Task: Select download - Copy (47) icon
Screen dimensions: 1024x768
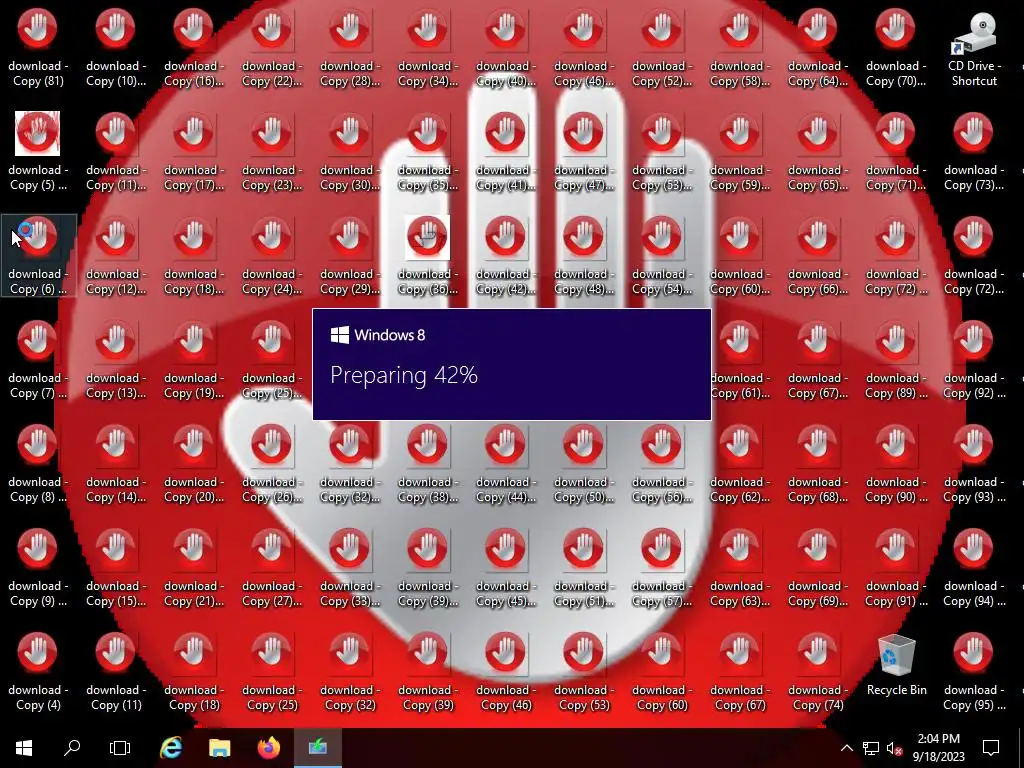Action: pyautogui.click(x=583, y=153)
